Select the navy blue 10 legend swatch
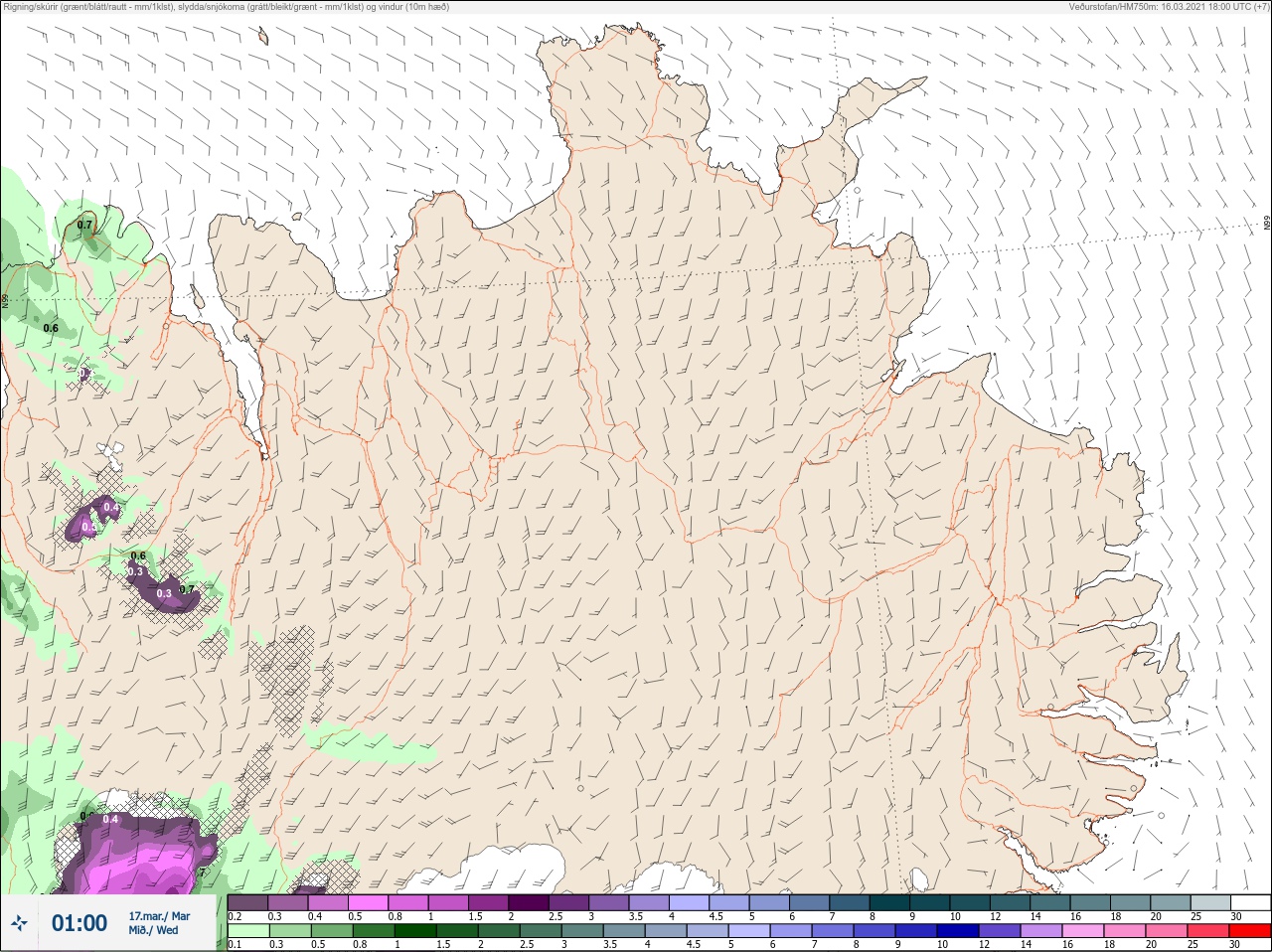This screenshot has width=1272, height=952. tap(956, 931)
